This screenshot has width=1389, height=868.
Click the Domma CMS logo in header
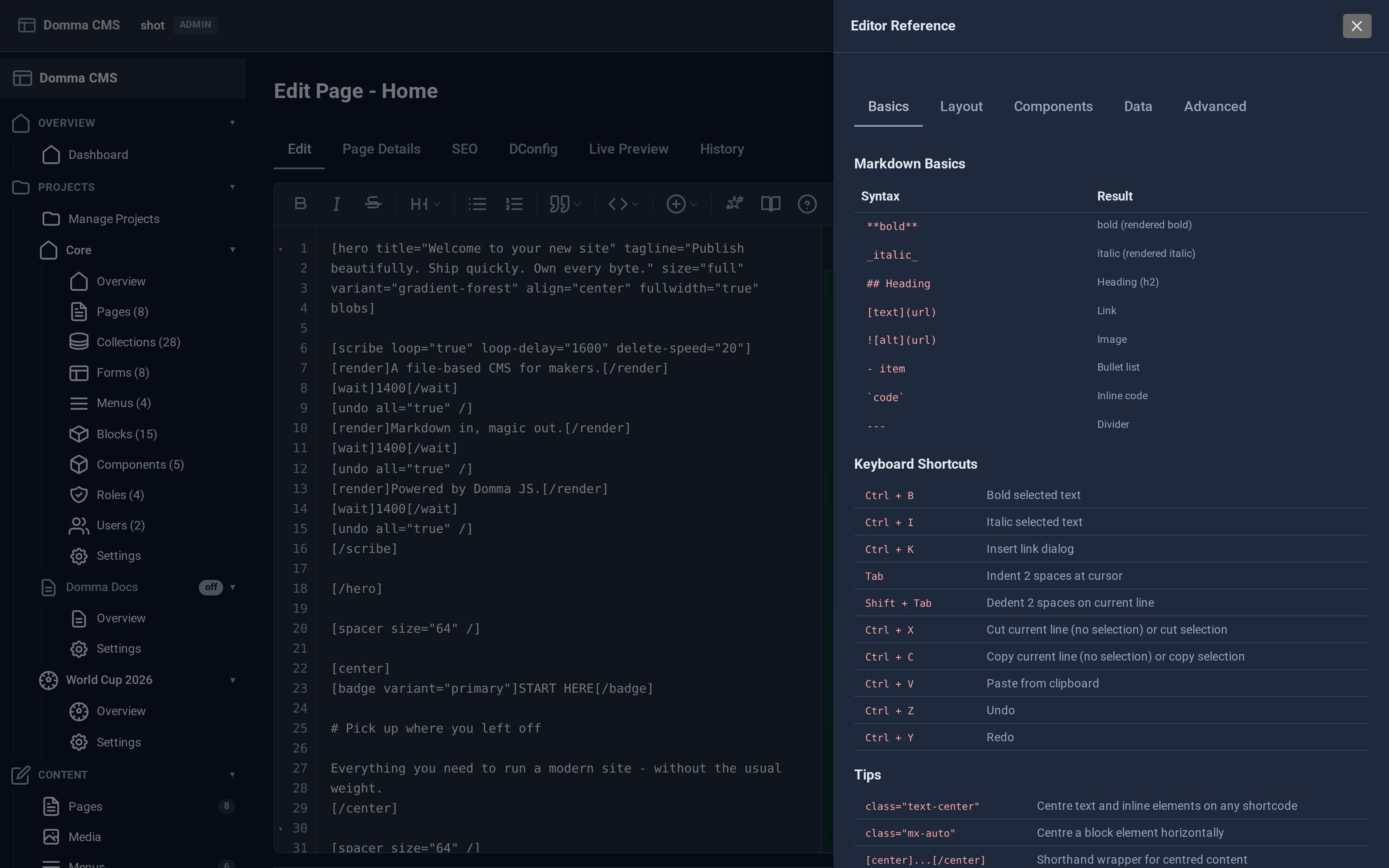69,25
